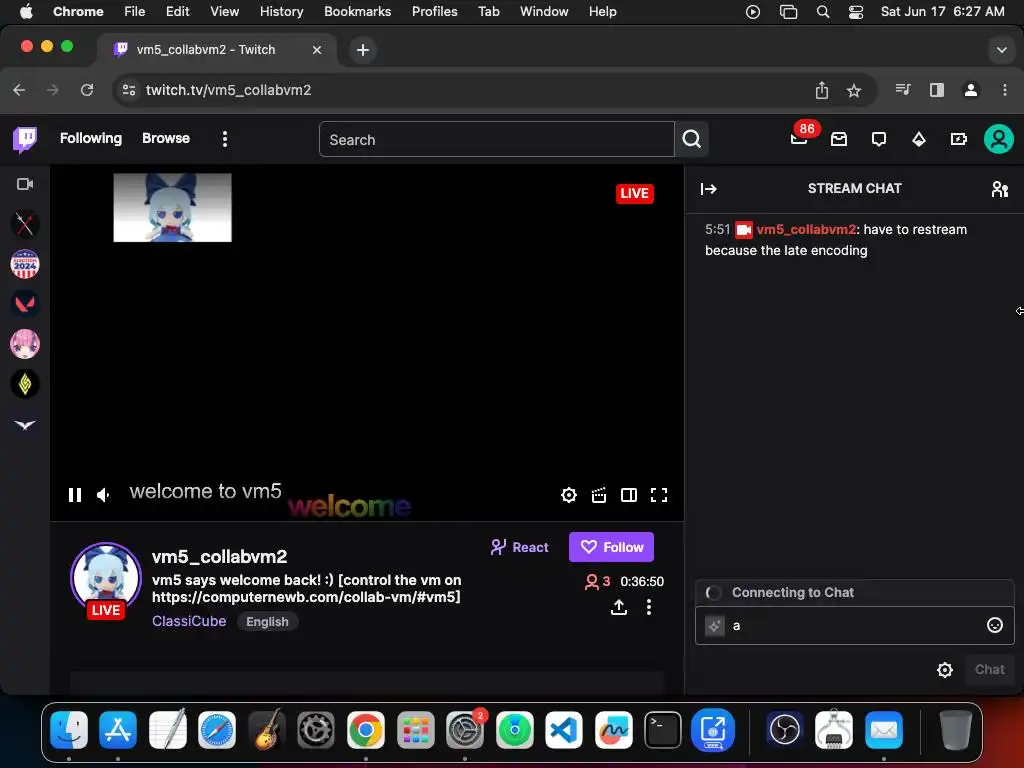The width and height of the screenshot is (1024, 768).
Task: Open video player settings gear
Action: tap(569, 495)
